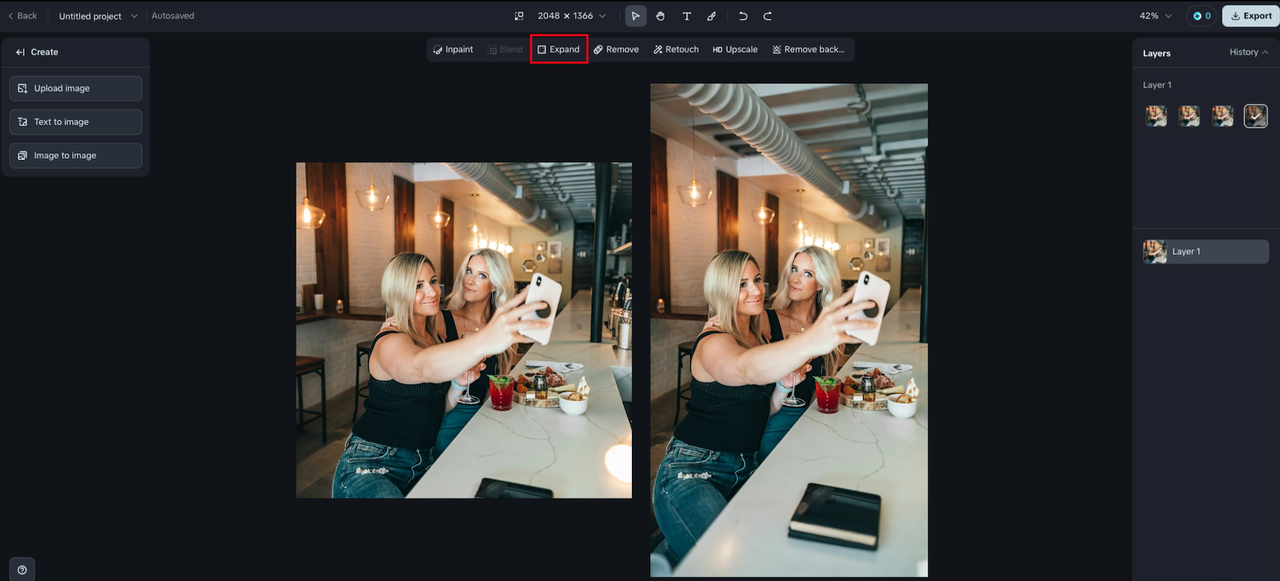This screenshot has height=581, width=1280.
Task: Click the original selfie image on canvas
Action: [464, 330]
